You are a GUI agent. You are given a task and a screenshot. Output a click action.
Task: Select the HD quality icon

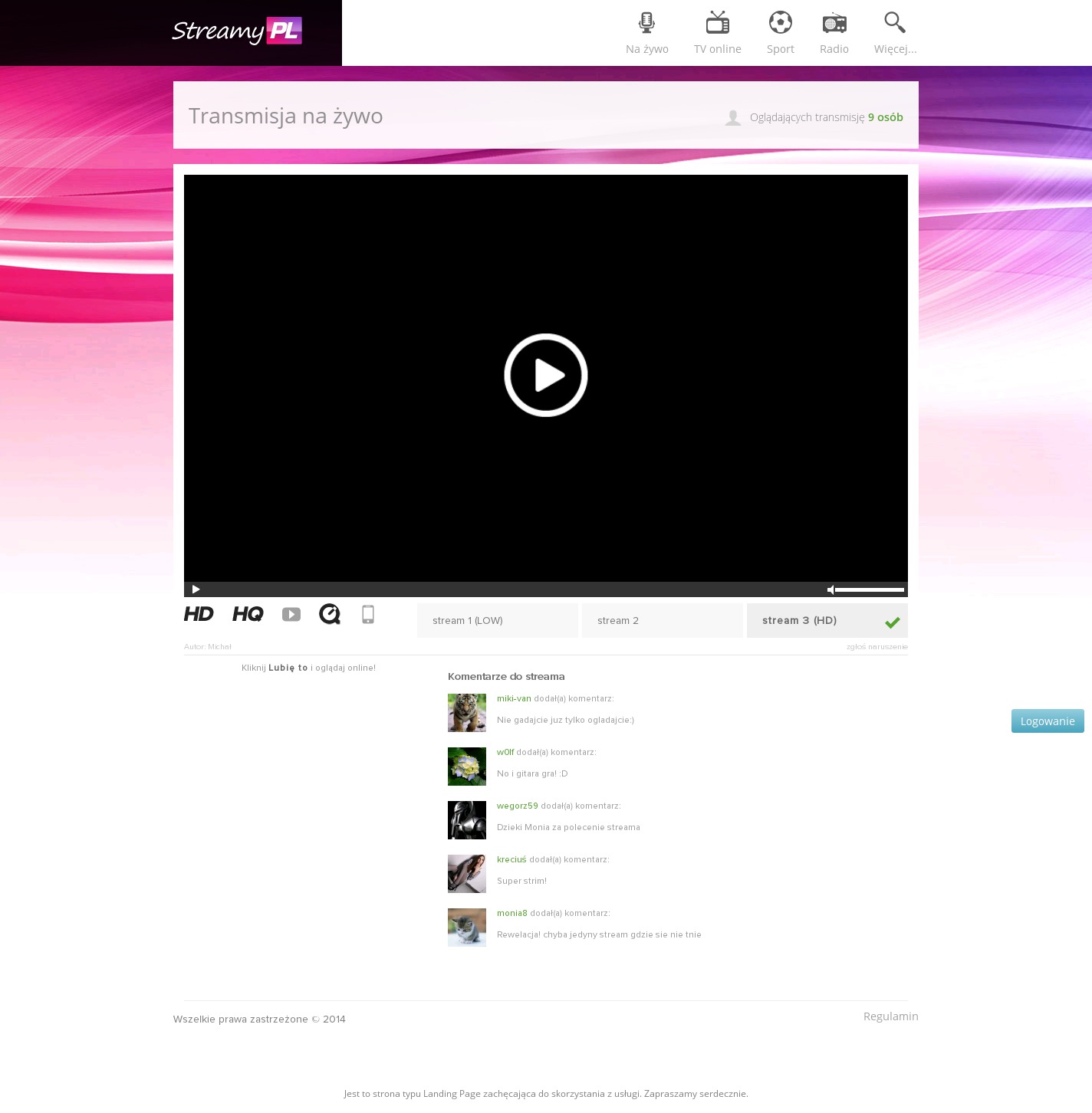point(199,614)
